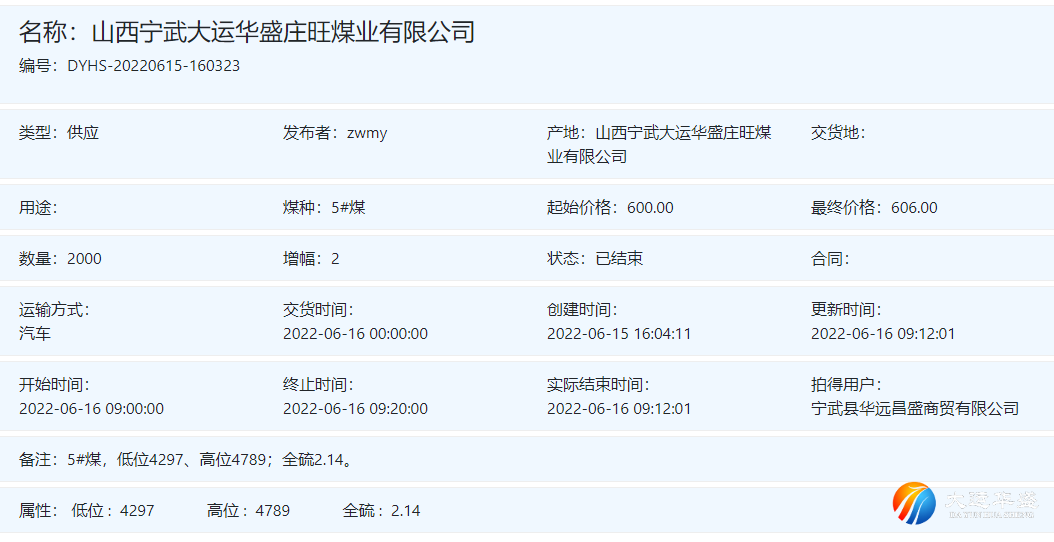The image size is (1054, 542).
Task: Click the final price 606.00
Action: tap(914, 208)
